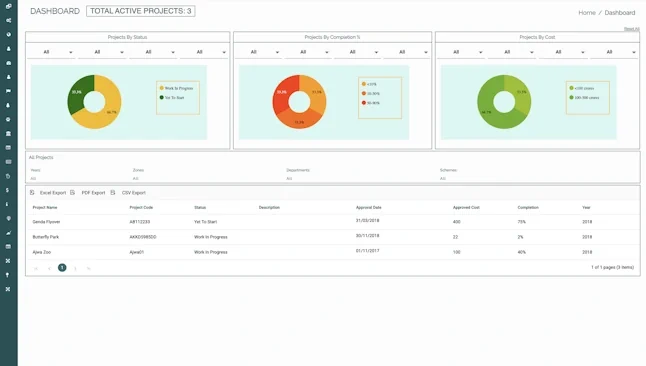Image resolution: width=646 pixels, height=366 pixels.
Task: Toggle the 50-90% legend entry
Action: (x=371, y=103)
